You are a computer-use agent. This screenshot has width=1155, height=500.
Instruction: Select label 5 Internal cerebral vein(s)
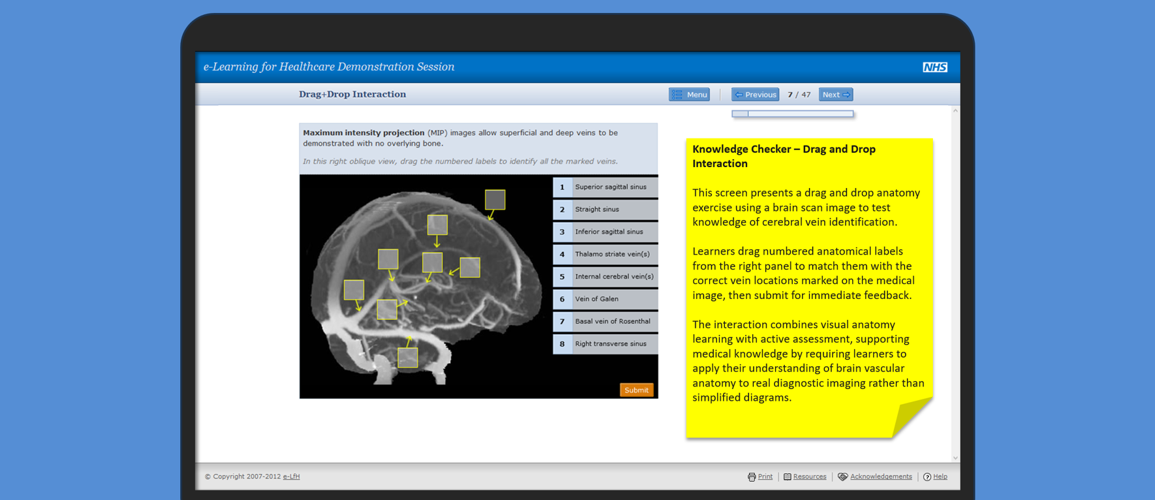click(605, 277)
